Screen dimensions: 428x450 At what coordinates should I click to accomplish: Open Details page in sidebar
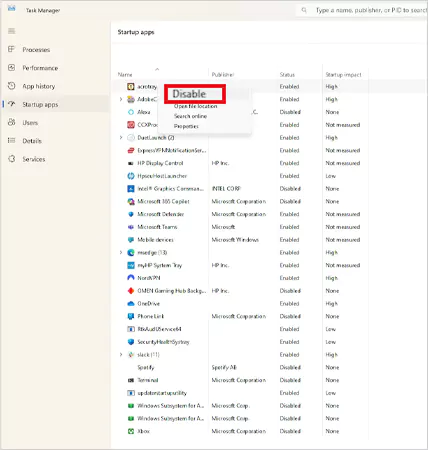tap(32, 141)
